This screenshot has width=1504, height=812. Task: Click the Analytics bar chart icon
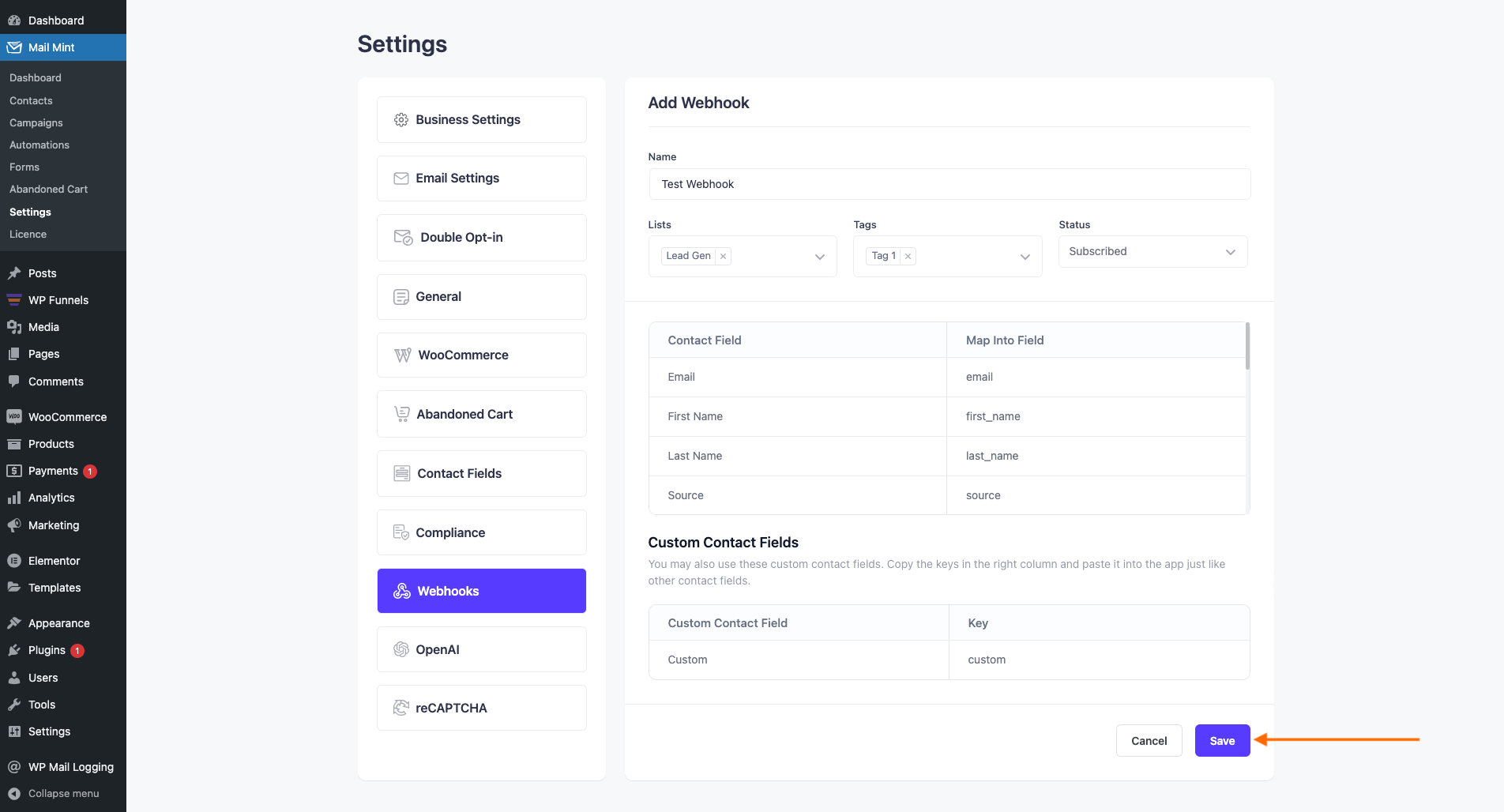coord(14,498)
